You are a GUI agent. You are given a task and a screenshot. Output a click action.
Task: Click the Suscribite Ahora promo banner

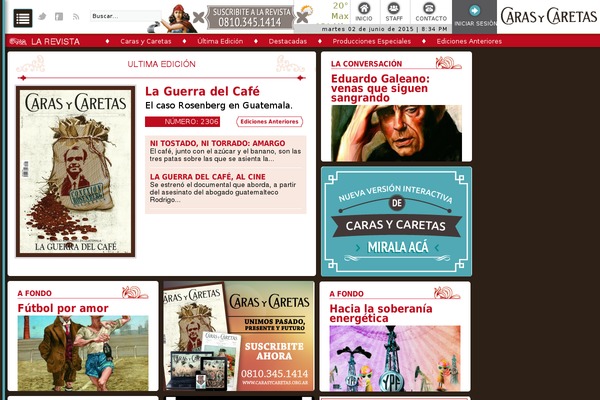point(239,336)
